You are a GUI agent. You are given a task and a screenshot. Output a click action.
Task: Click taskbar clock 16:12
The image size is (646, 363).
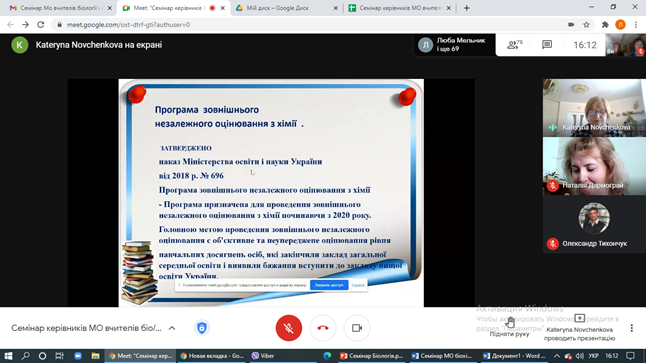[x=612, y=356]
